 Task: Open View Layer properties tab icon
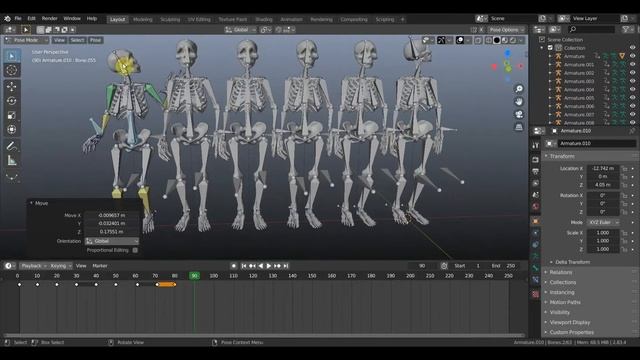coord(536,183)
